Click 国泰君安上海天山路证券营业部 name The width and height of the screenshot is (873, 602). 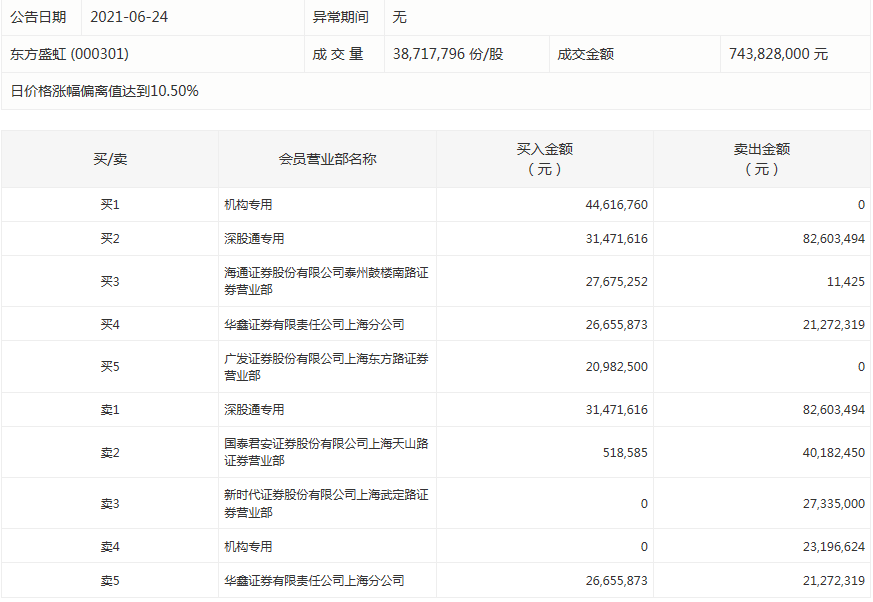tap(326, 452)
